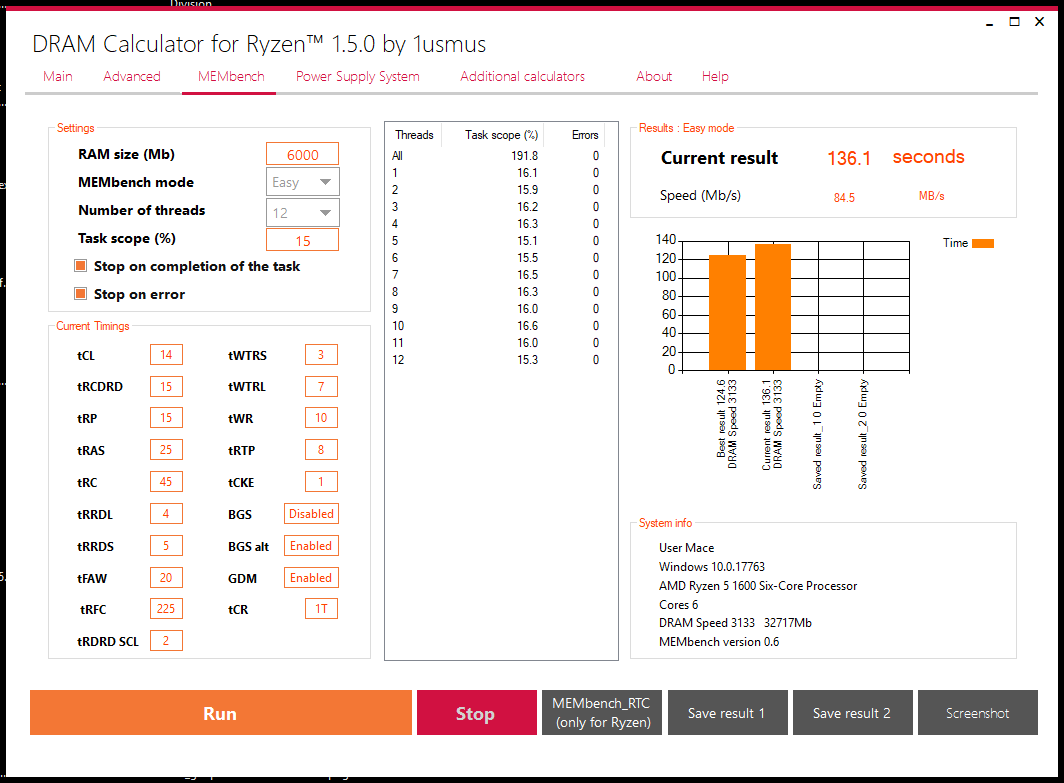The width and height of the screenshot is (1064, 783).
Task: Open the About tab
Action: coord(654,76)
